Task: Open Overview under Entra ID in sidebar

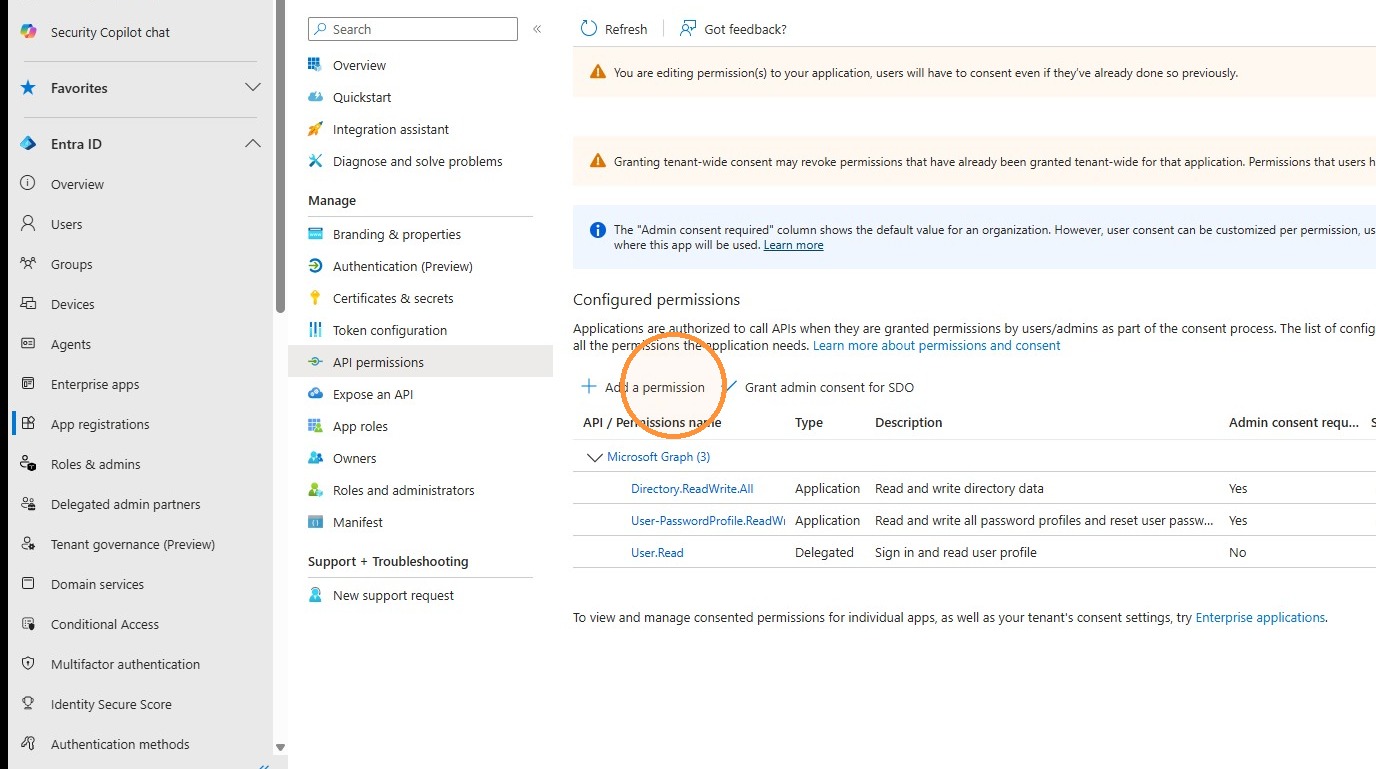Action: (x=77, y=184)
